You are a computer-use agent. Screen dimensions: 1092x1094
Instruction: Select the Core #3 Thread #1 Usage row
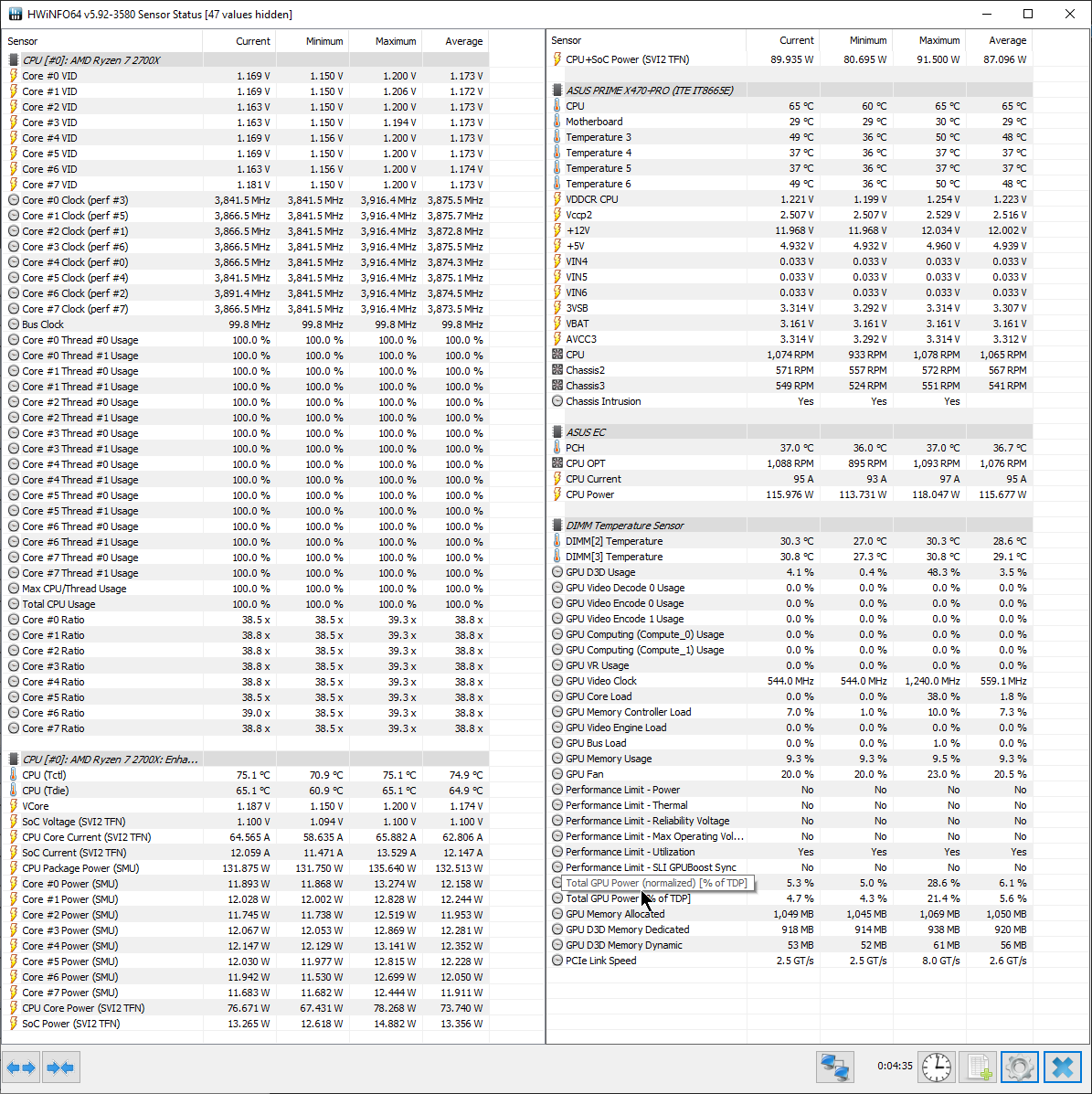point(246,449)
